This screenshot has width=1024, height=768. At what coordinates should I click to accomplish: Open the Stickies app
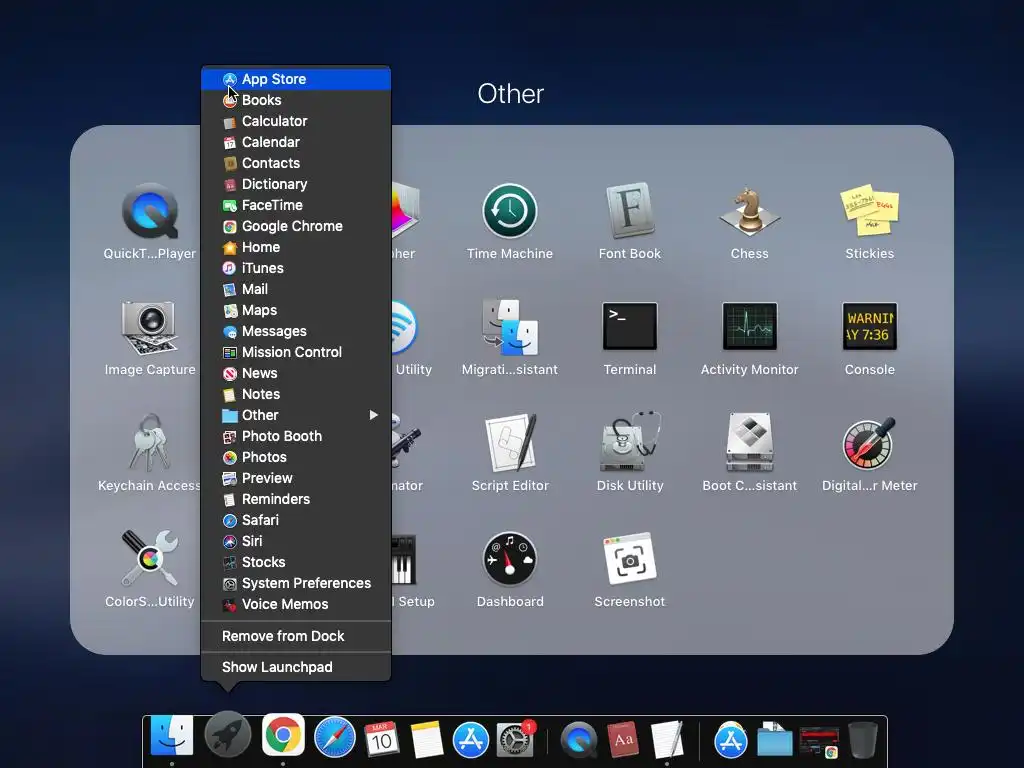(869, 212)
